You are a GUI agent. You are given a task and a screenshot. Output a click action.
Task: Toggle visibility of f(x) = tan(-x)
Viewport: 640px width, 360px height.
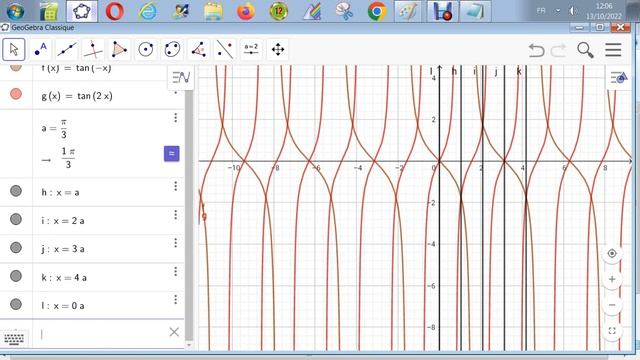pyautogui.click(x=16, y=67)
